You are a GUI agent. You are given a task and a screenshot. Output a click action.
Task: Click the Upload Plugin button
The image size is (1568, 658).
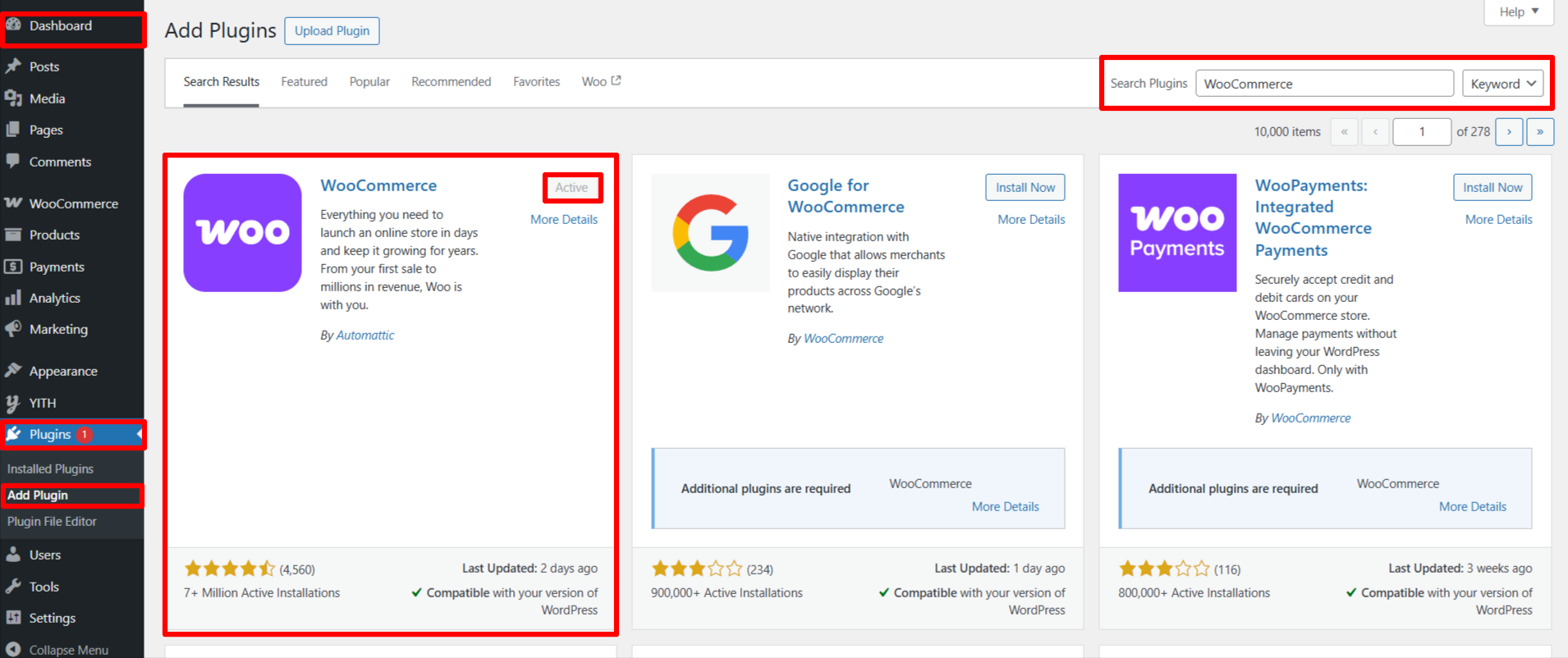(332, 30)
